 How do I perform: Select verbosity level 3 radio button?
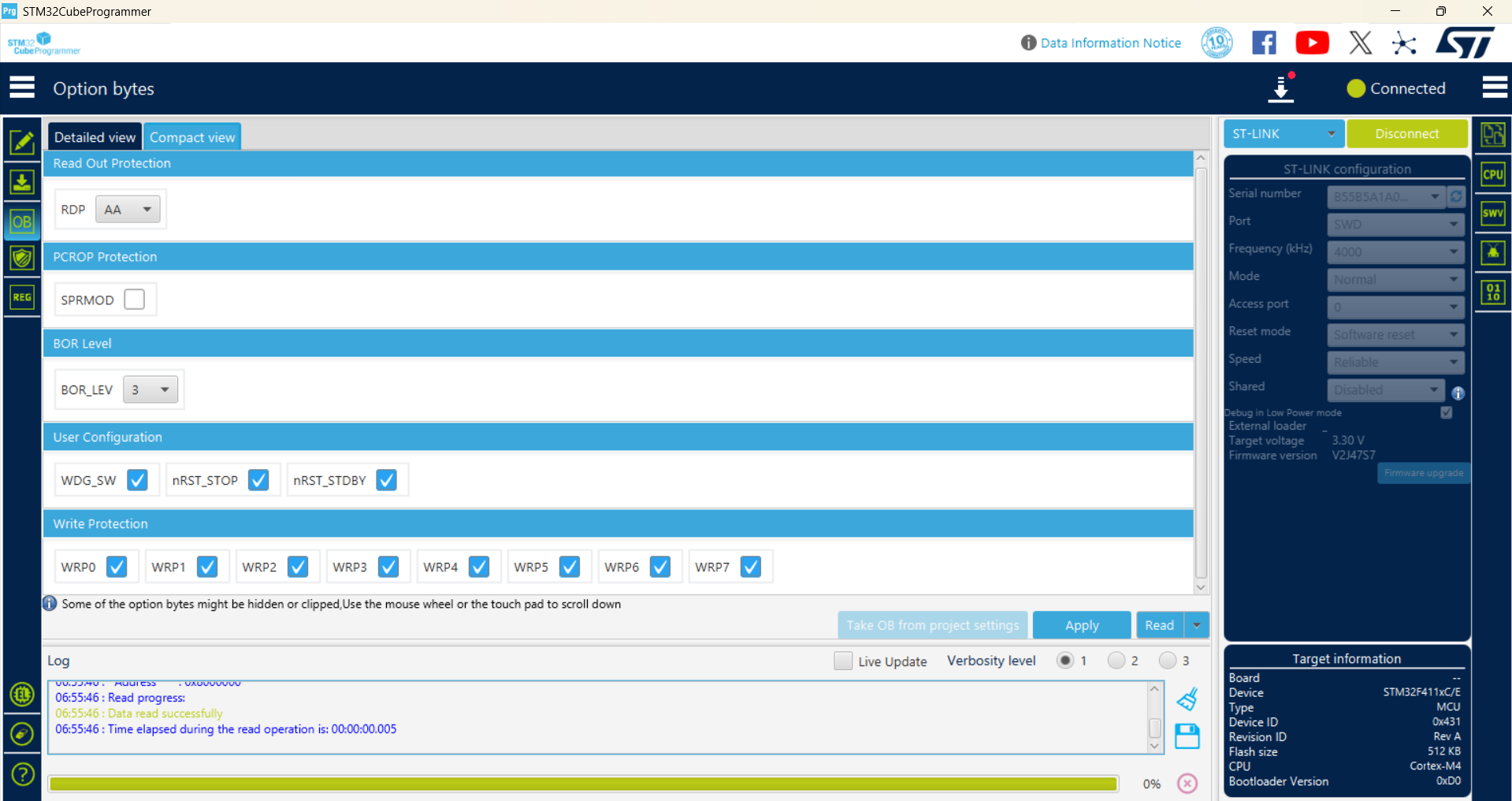click(x=1168, y=661)
